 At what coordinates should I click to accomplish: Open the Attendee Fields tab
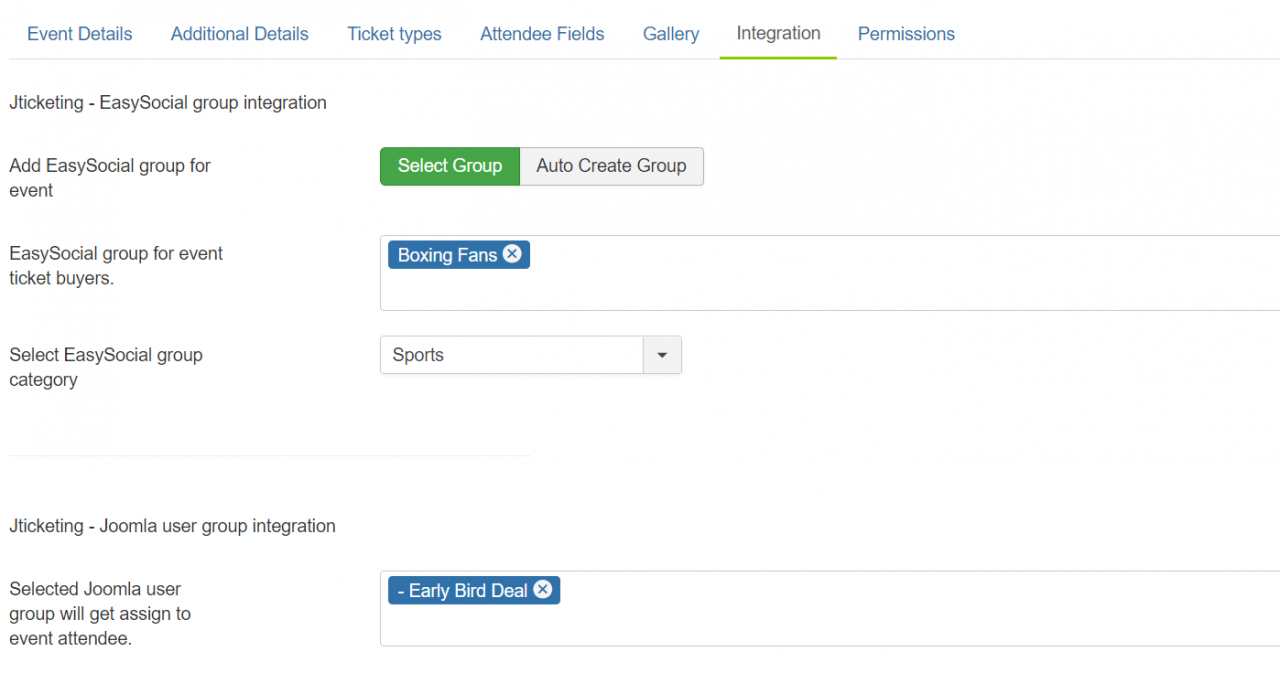542,34
